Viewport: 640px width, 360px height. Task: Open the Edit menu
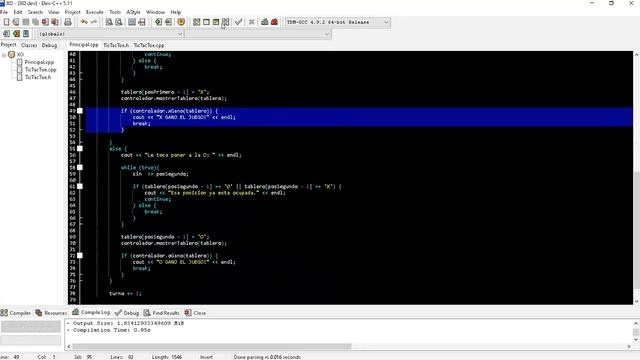[18, 12]
